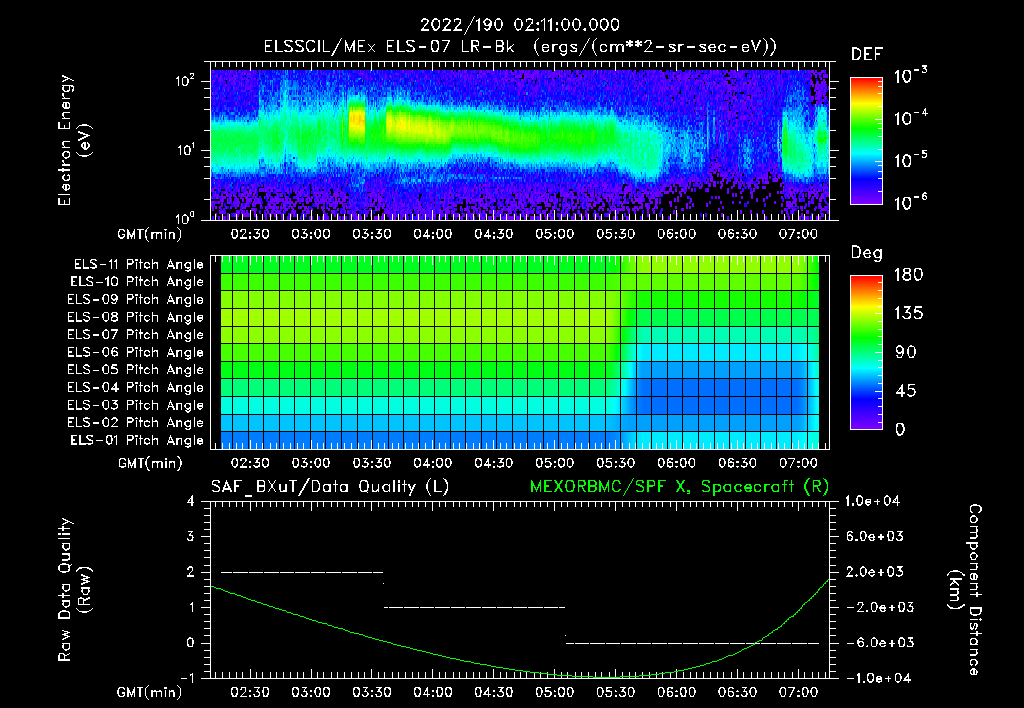Click the data quality line segment at level 1
The height and width of the screenshot is (708, 1024).
pyautogui.click(x=475, y=607)
